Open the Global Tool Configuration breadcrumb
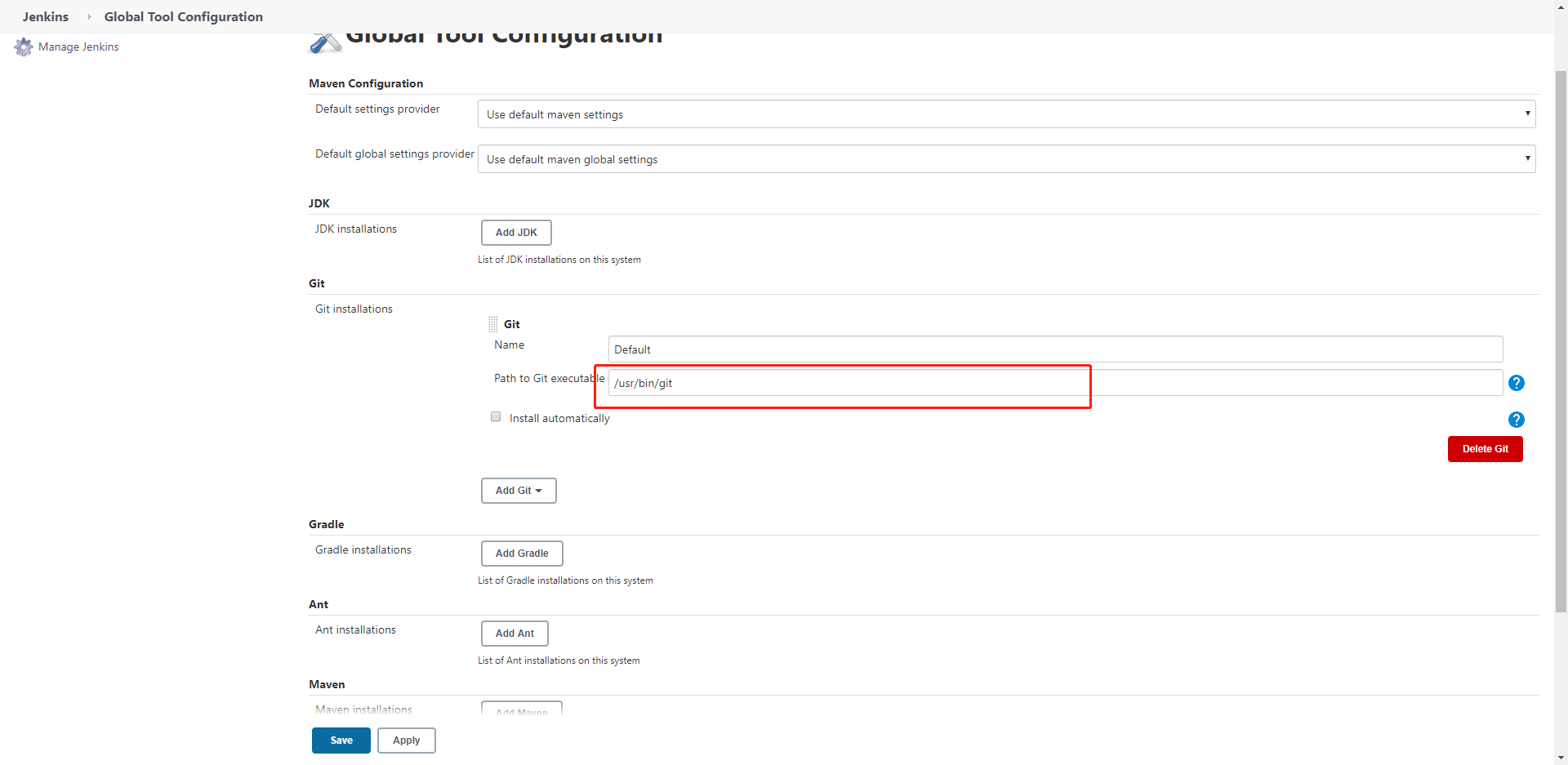The height and width of the screenshot is (765, 1568). [x=184, y=16]
